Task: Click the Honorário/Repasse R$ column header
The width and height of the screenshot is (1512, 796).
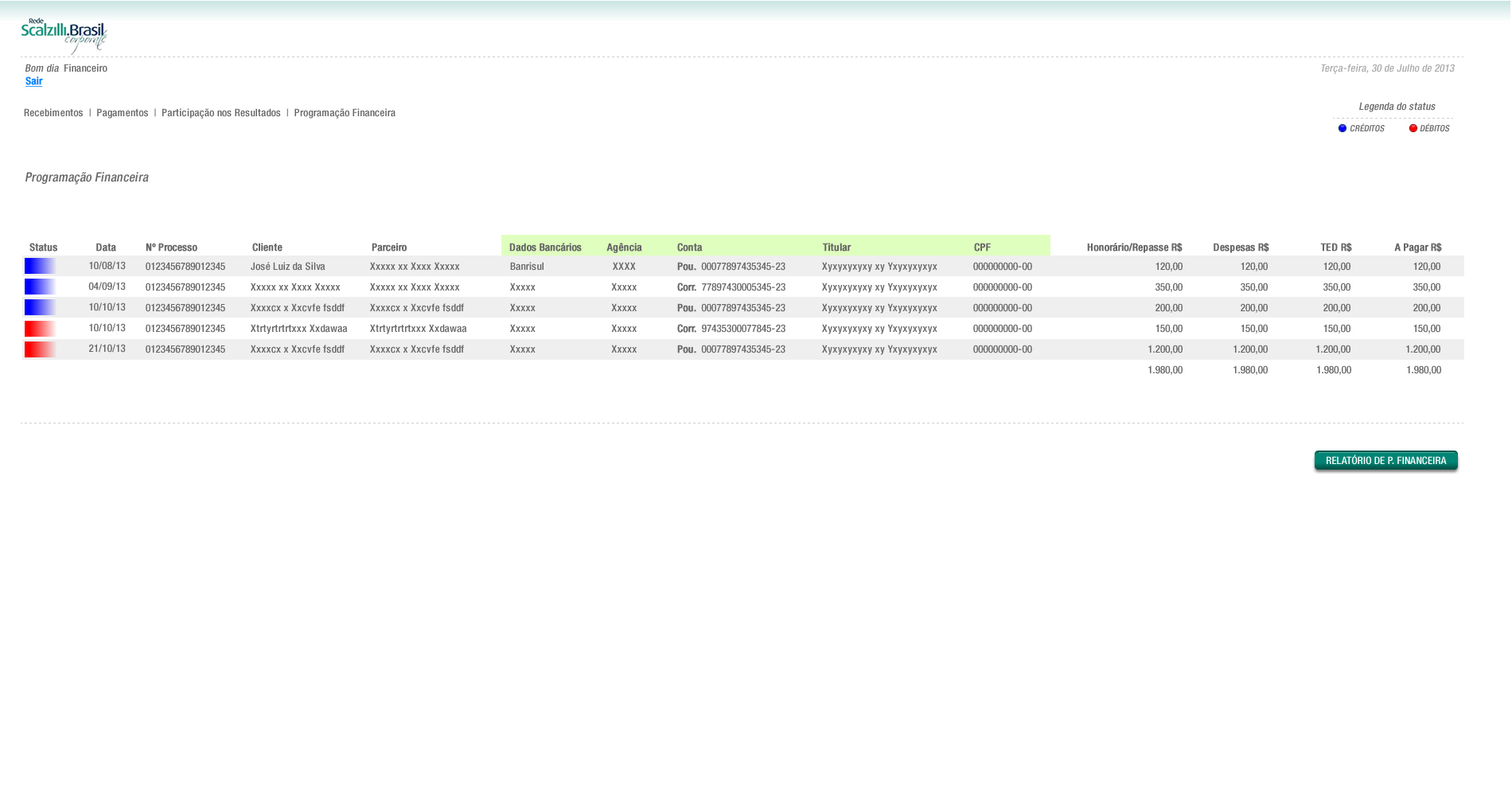Action: [x=1134, y=248]
